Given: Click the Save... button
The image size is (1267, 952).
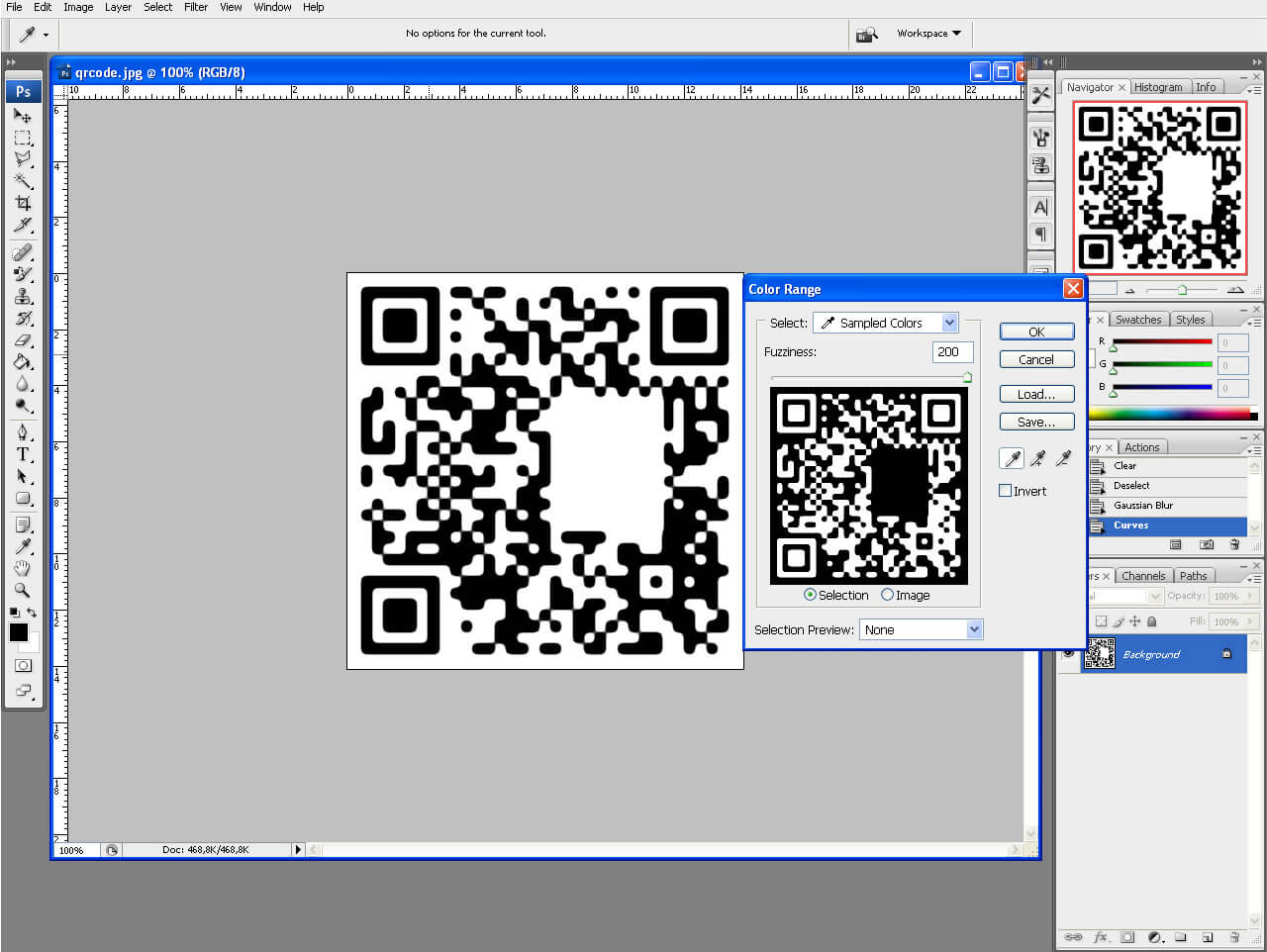Looking at the screenshot, I should tap(1036, 422).
